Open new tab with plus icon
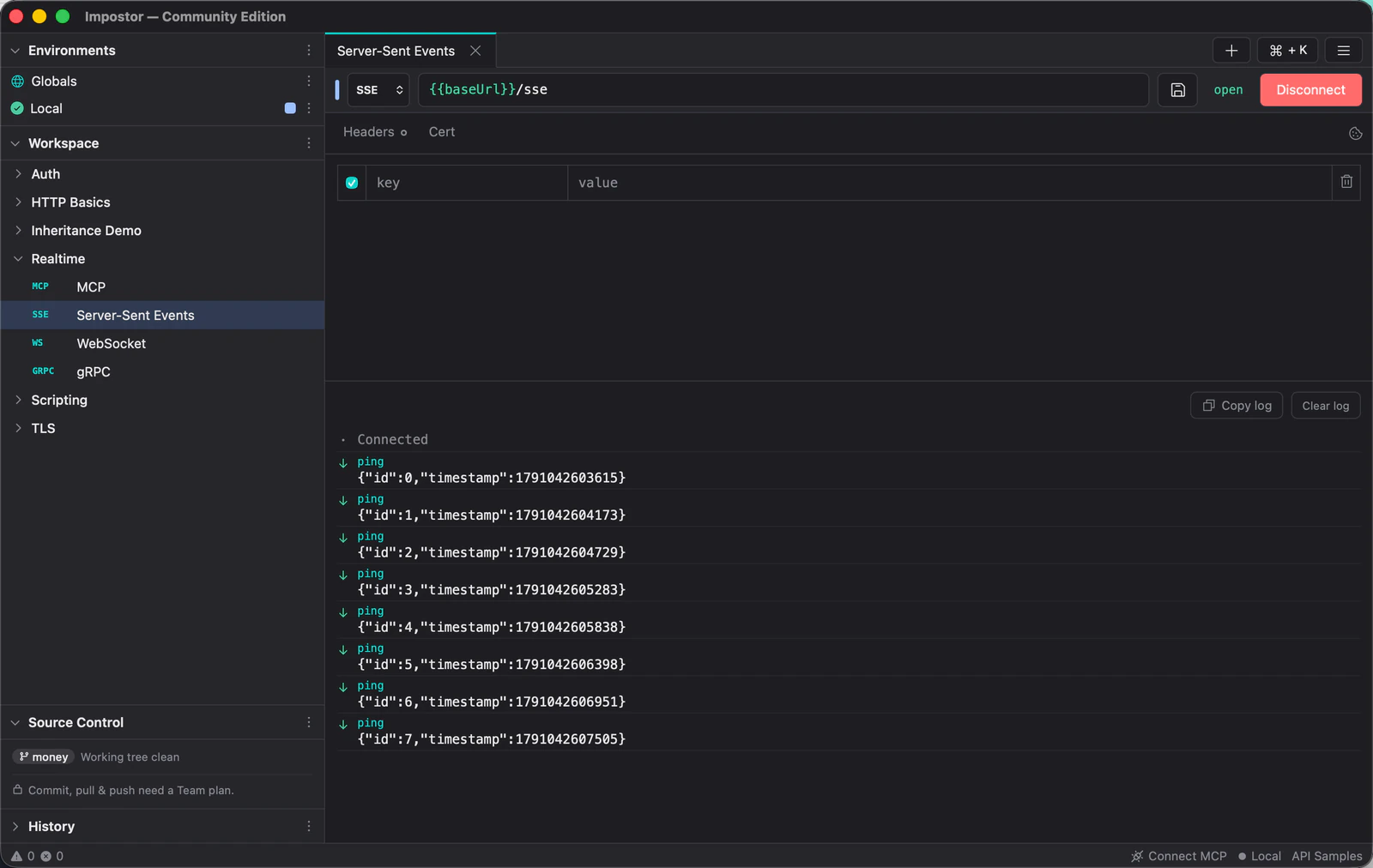The image size is (1373, 868). 1231,51
